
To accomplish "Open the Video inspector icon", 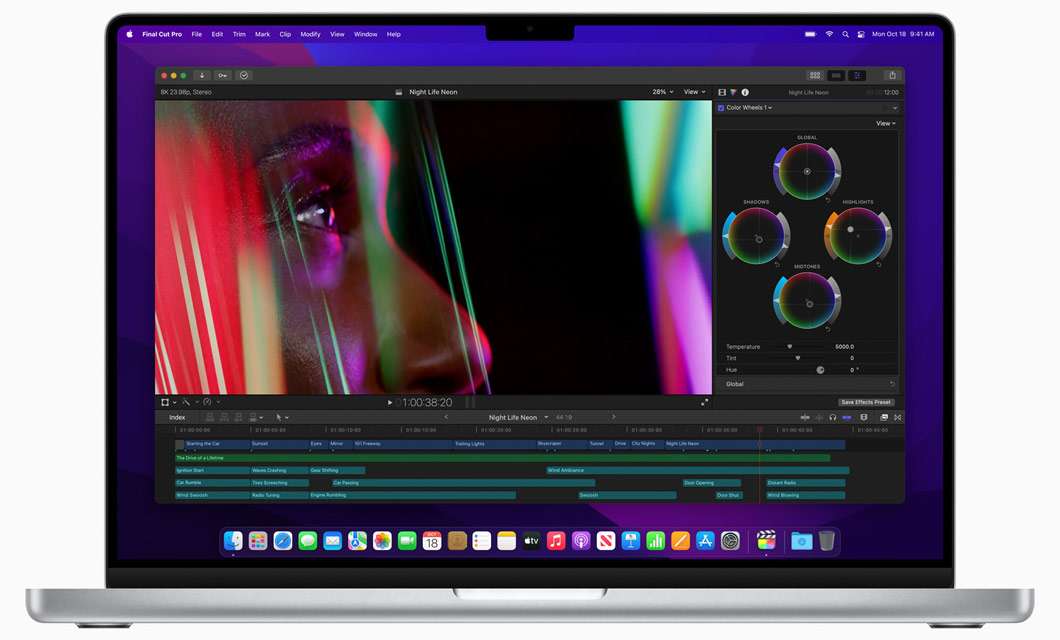I will coord(722,91).
